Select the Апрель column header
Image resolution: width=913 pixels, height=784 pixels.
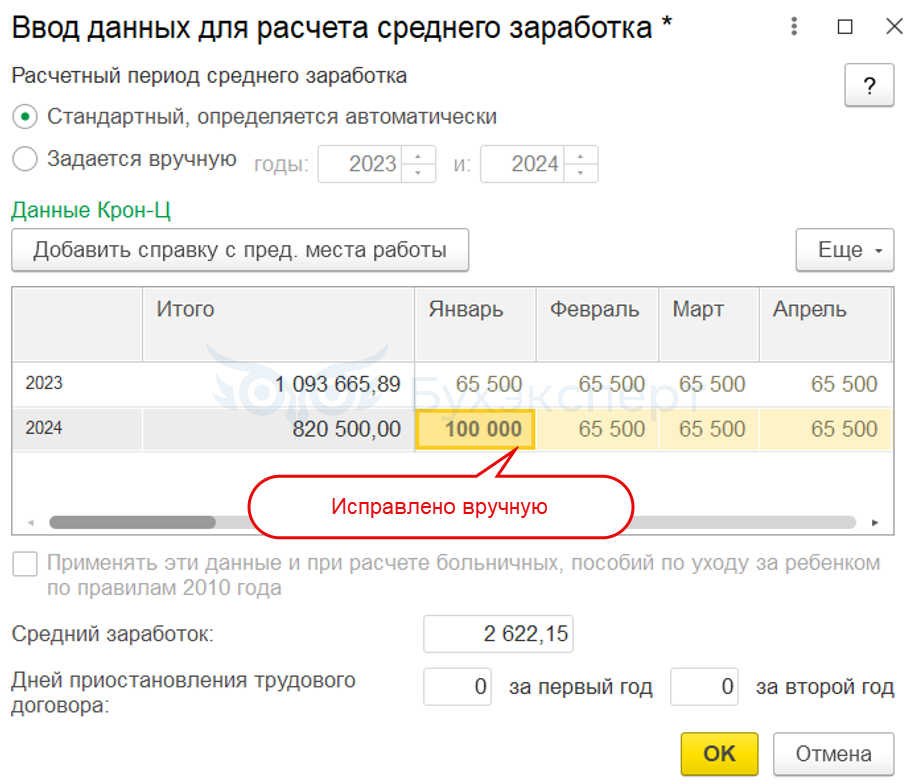click(826, 324)
